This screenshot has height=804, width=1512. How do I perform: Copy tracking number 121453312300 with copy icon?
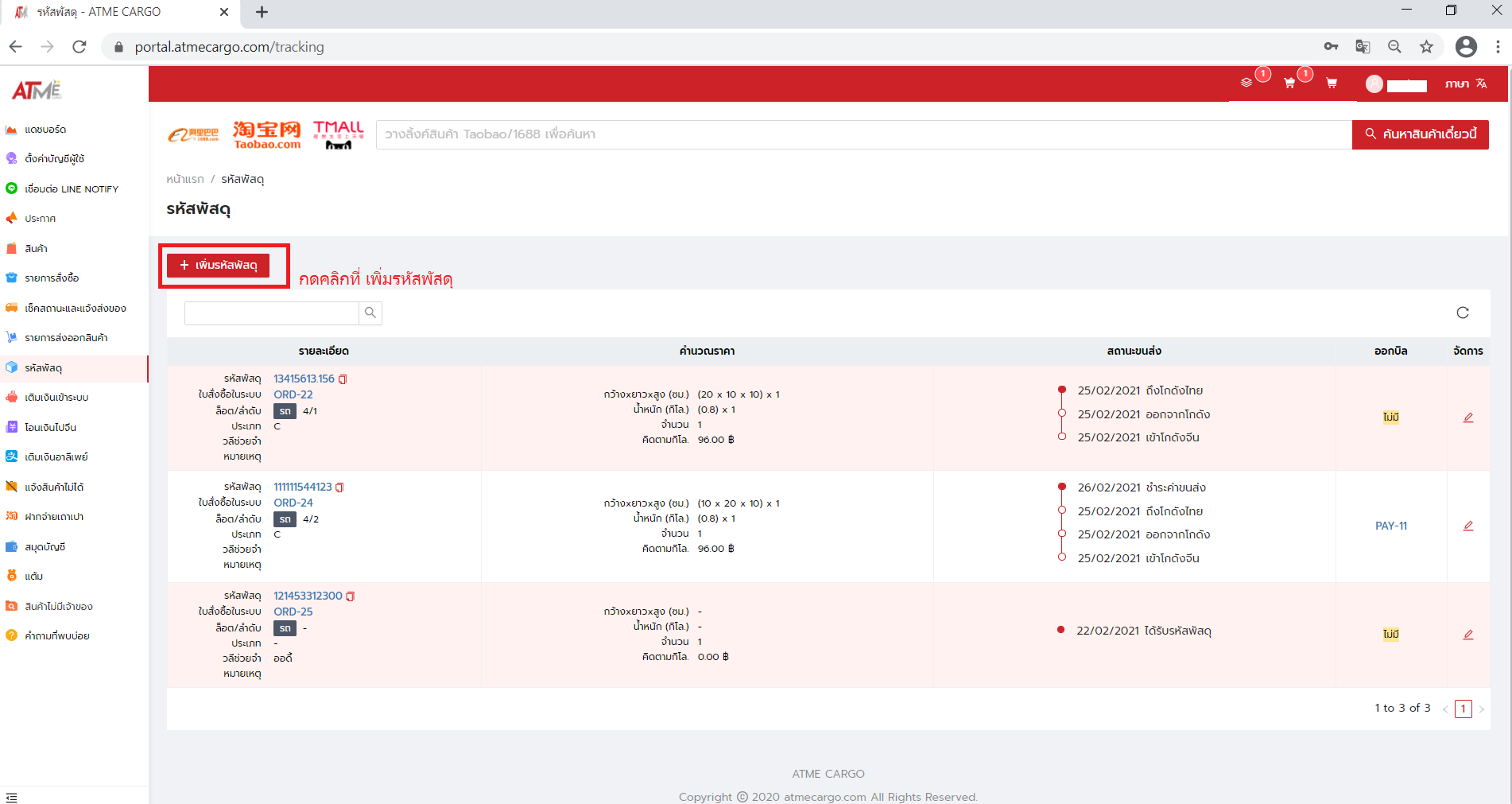(351, 596)
